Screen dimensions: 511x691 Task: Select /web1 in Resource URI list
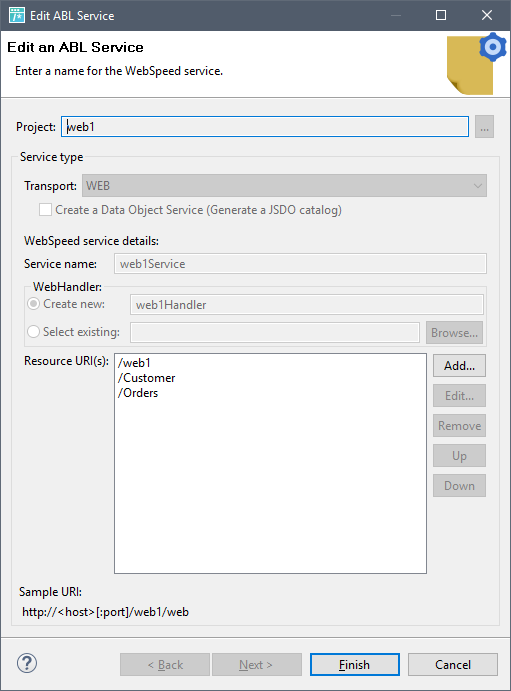click(134, 363)
